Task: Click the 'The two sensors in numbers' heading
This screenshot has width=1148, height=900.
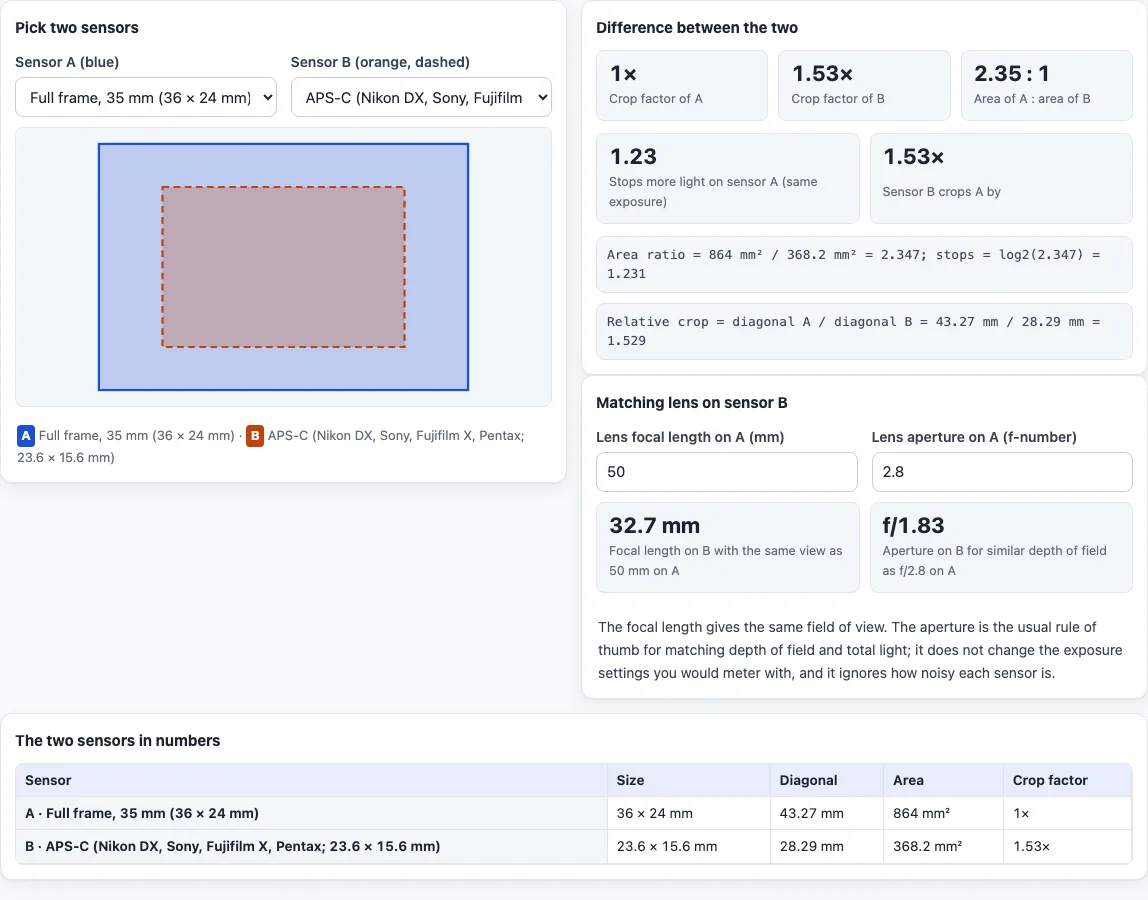Action: tap(118, 740)
